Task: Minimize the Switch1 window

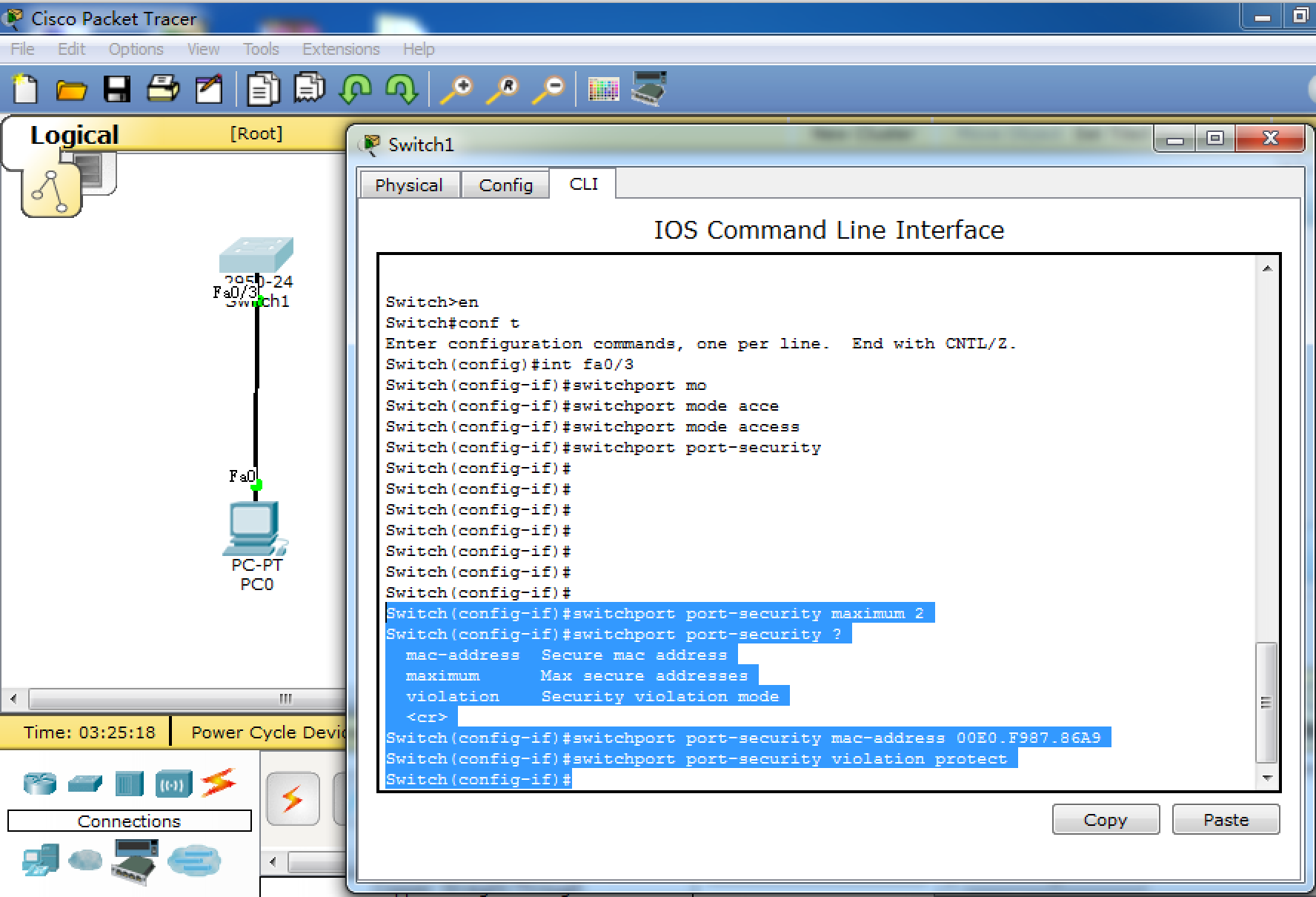Action: click(x=1175, y=139)
